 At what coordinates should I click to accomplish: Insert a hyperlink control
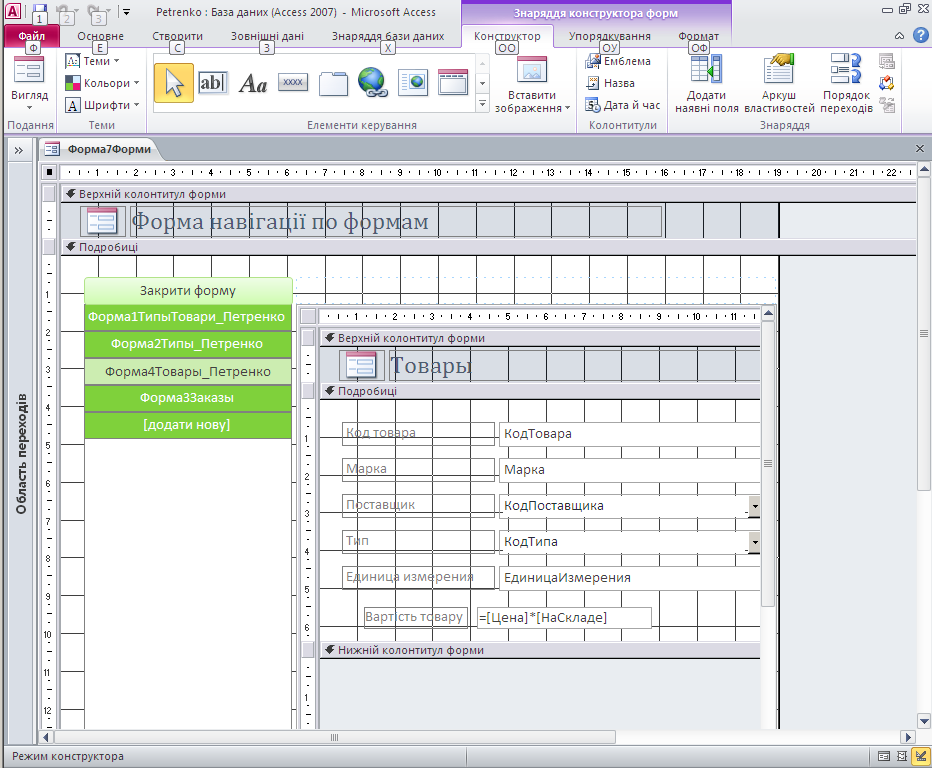coord(372,83)
